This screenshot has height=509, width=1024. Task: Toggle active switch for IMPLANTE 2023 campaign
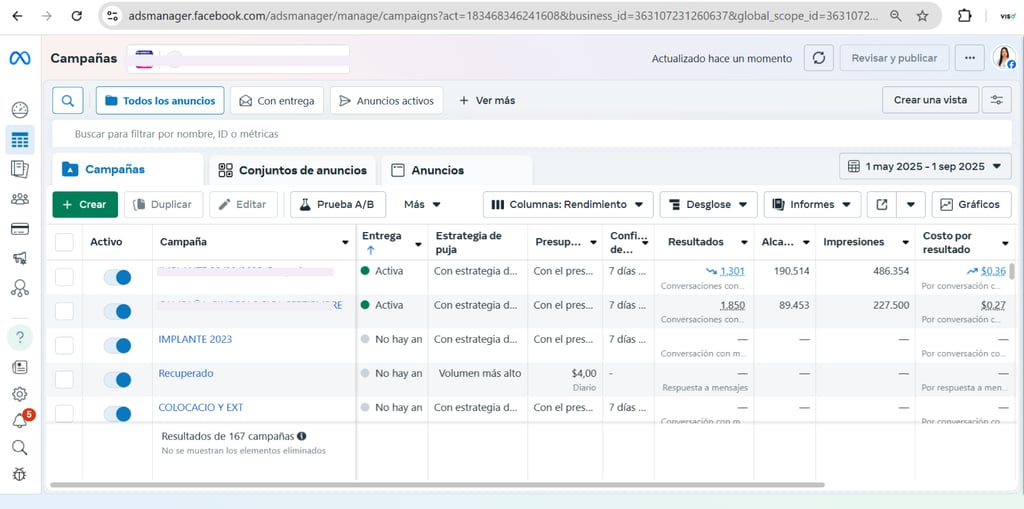(118, 346)
